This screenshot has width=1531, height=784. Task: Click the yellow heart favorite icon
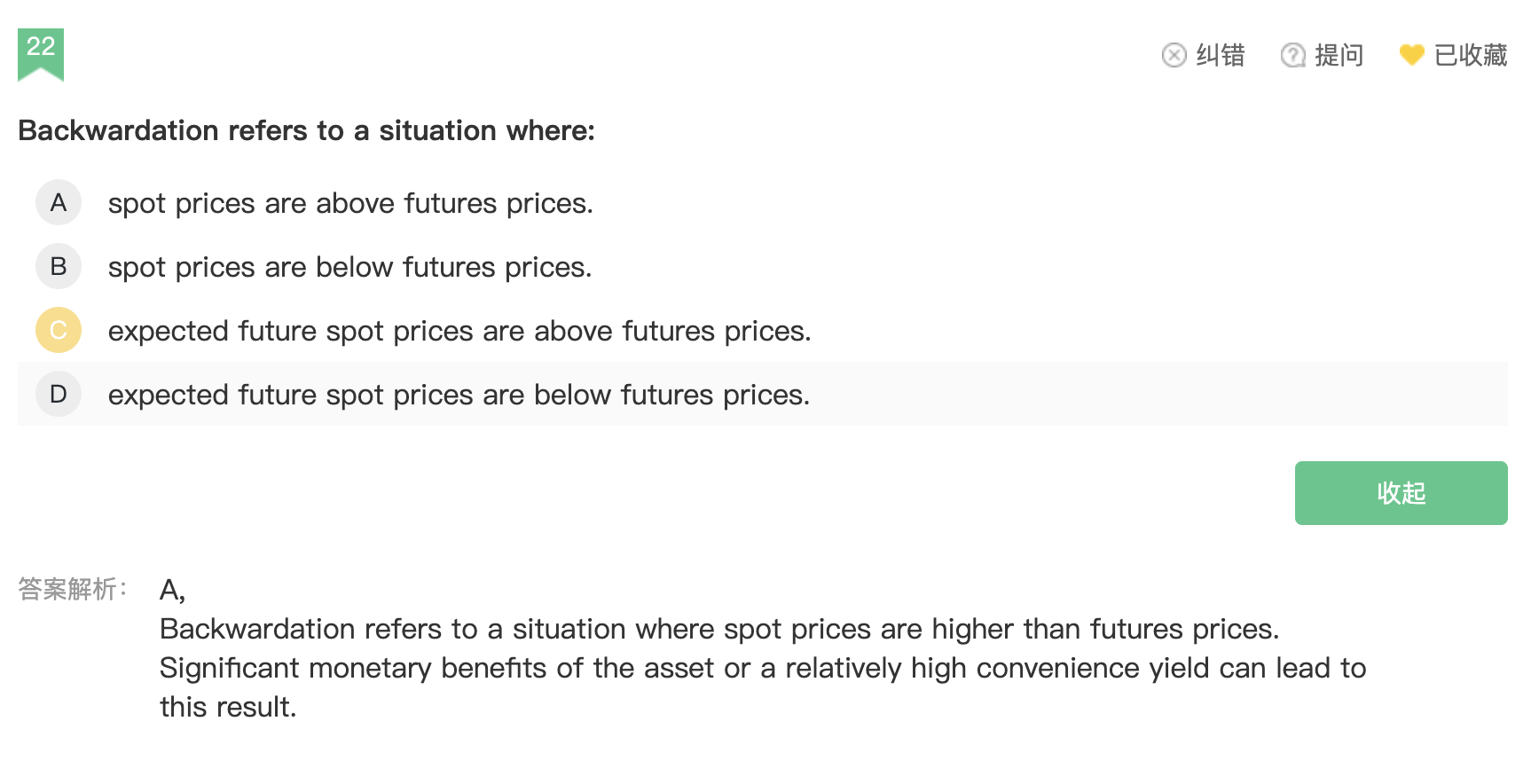[1411, 55]
